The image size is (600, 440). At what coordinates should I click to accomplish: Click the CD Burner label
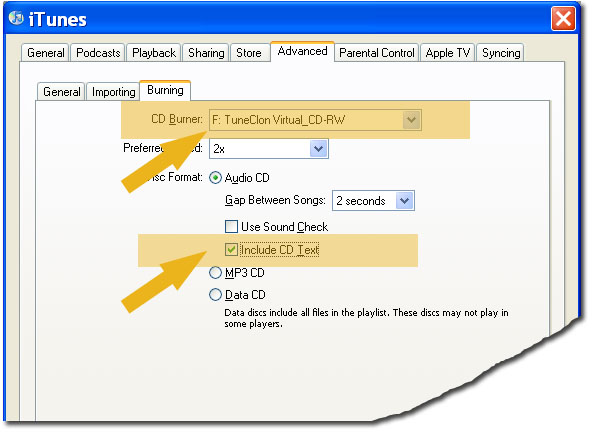[x=177, y=119]
